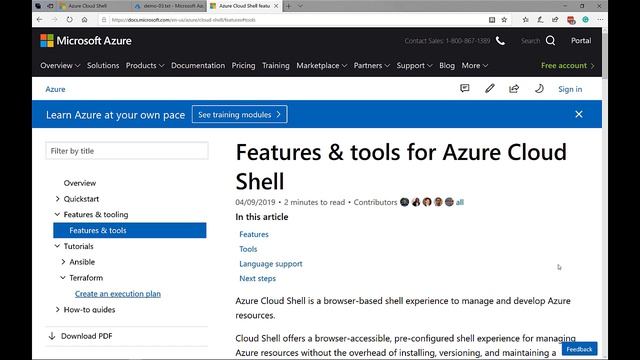Viewport: 640px width, 360px height.
Task: Click the edit pencil icon on docs page
Action: [490, 89]
